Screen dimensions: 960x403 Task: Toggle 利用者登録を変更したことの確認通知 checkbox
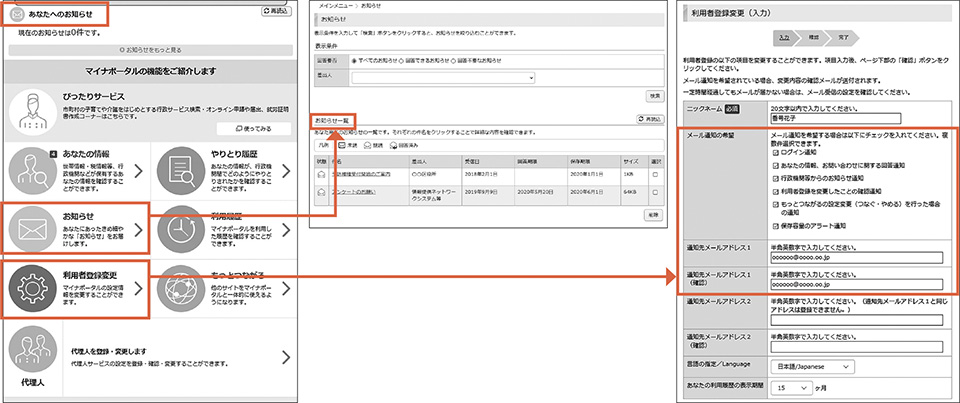[x=776, y=190]
